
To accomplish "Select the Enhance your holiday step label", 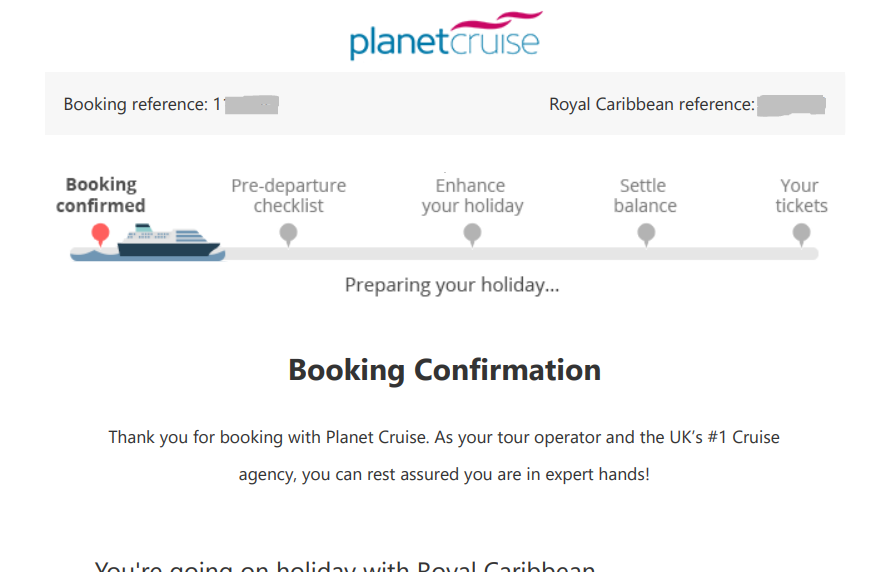I will pyautogui.click(x=472, y=195).
